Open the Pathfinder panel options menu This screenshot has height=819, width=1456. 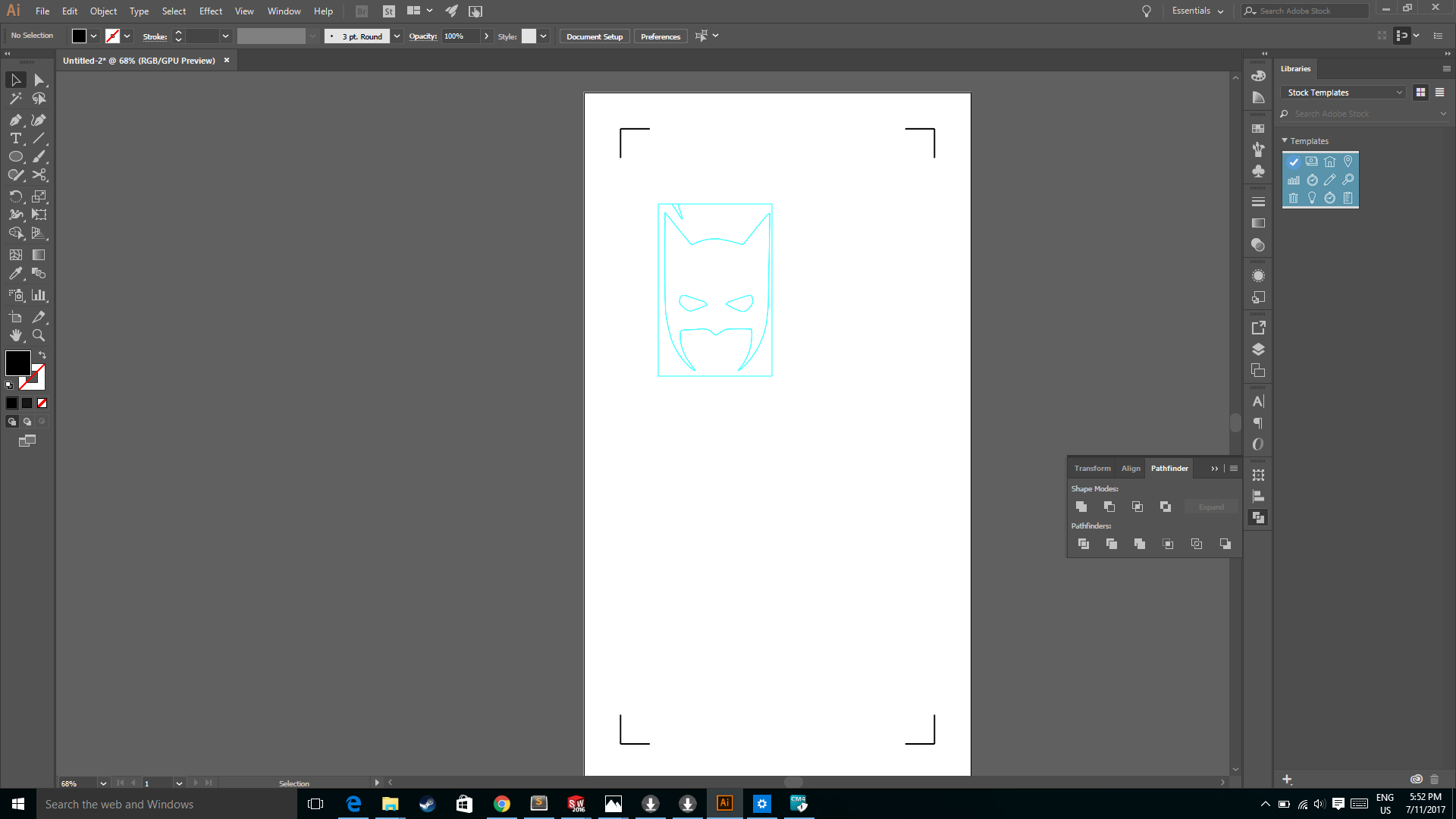1234,469
